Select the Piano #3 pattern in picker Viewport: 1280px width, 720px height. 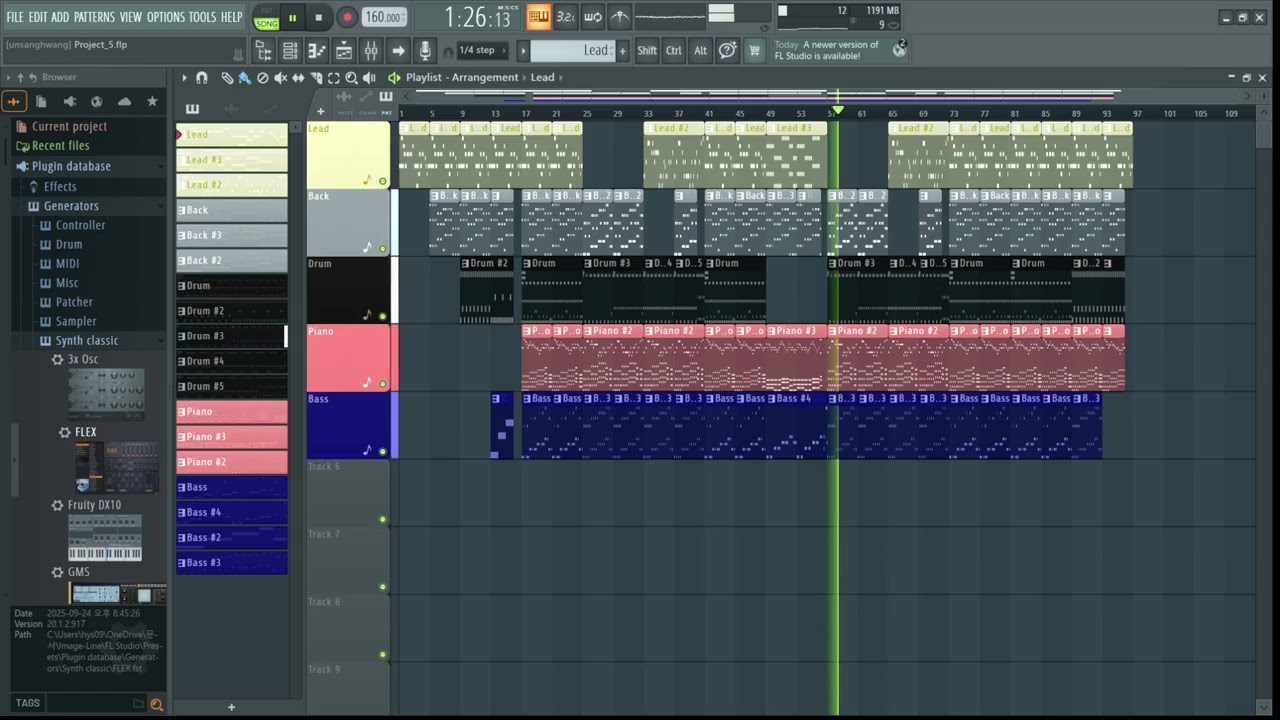click(232, 437)
